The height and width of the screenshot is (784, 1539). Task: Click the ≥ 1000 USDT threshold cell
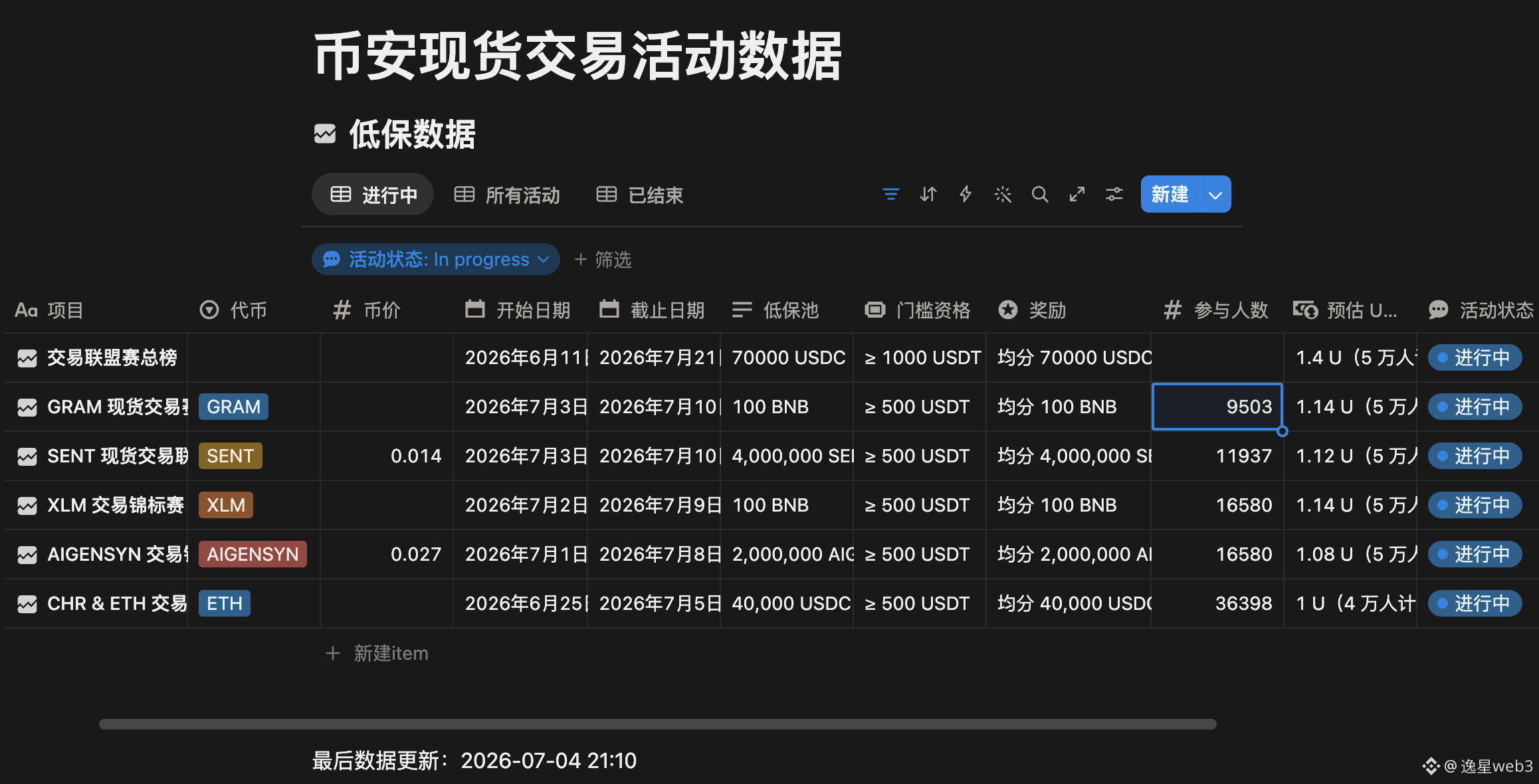920,357
